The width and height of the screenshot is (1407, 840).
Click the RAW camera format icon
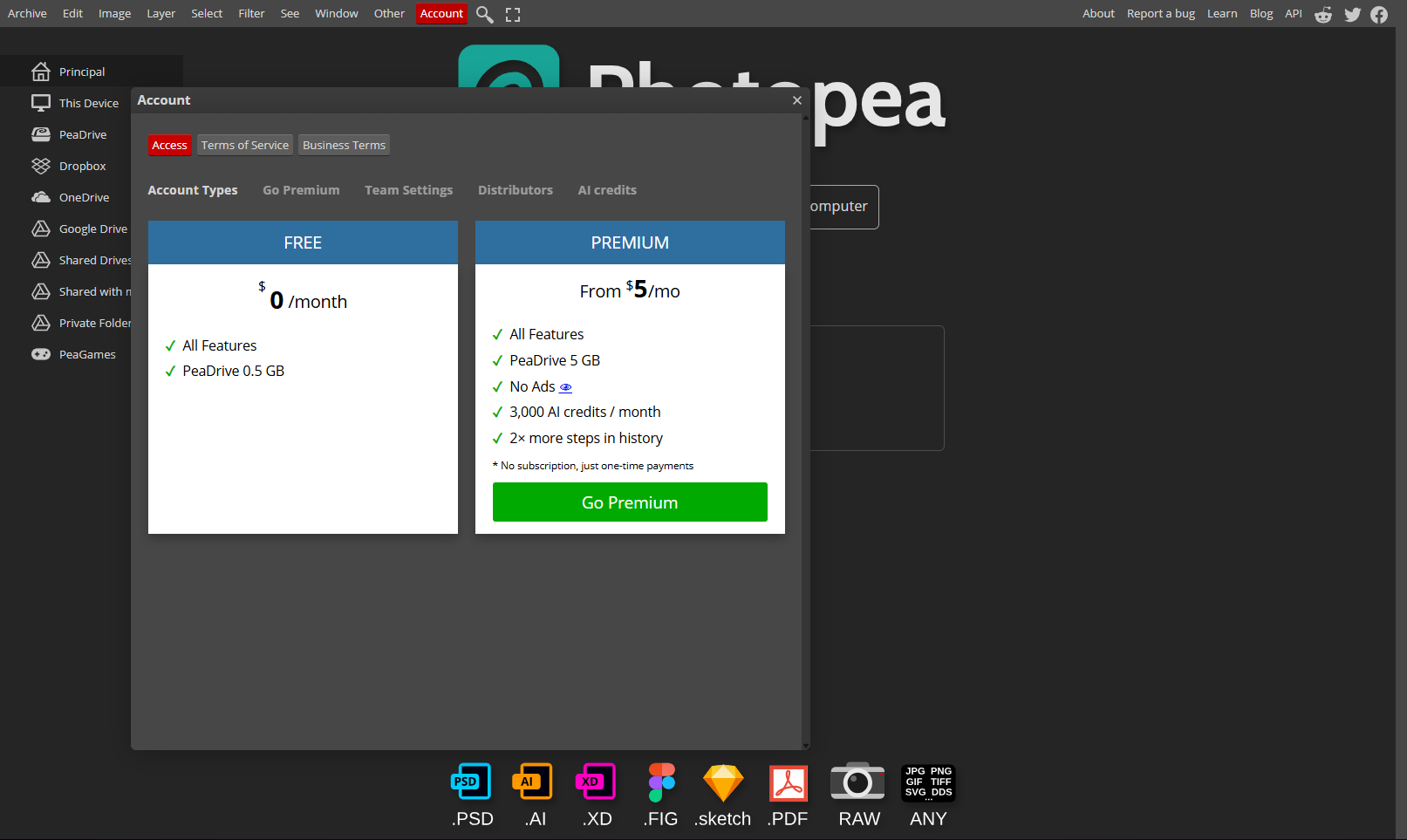pyautogui.click(x=857, y=782)
